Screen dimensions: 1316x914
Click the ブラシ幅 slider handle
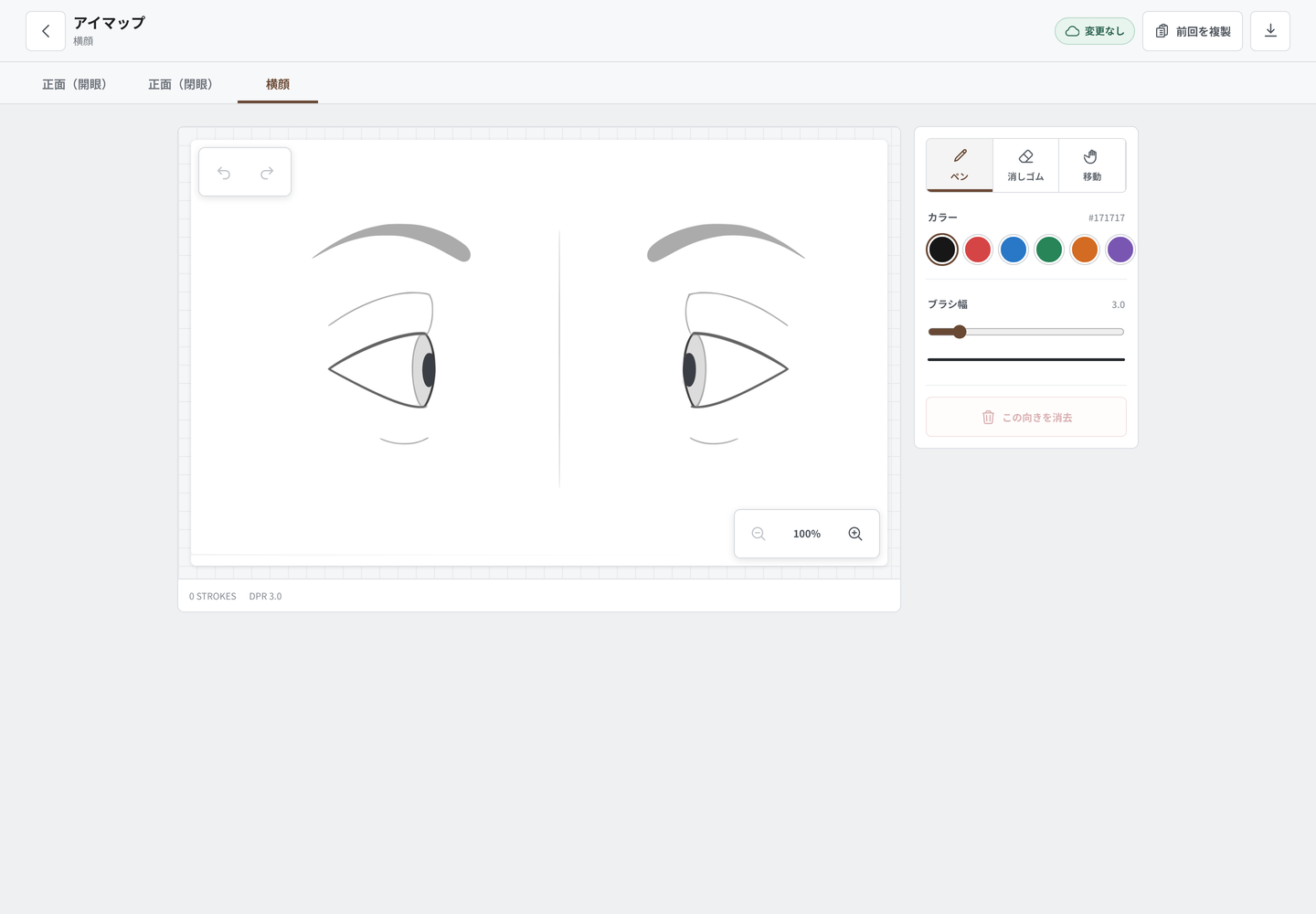coord(960,332)
